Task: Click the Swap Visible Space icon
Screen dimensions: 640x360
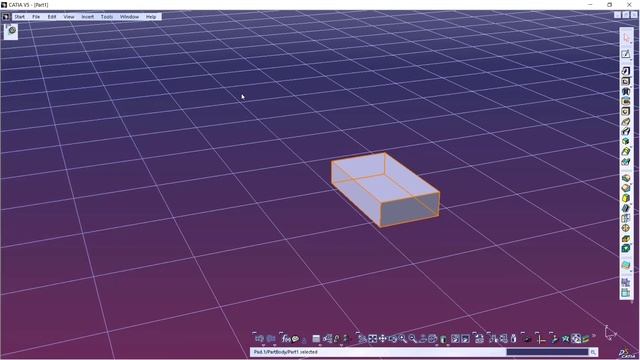Action: click(x=465, y=339)
